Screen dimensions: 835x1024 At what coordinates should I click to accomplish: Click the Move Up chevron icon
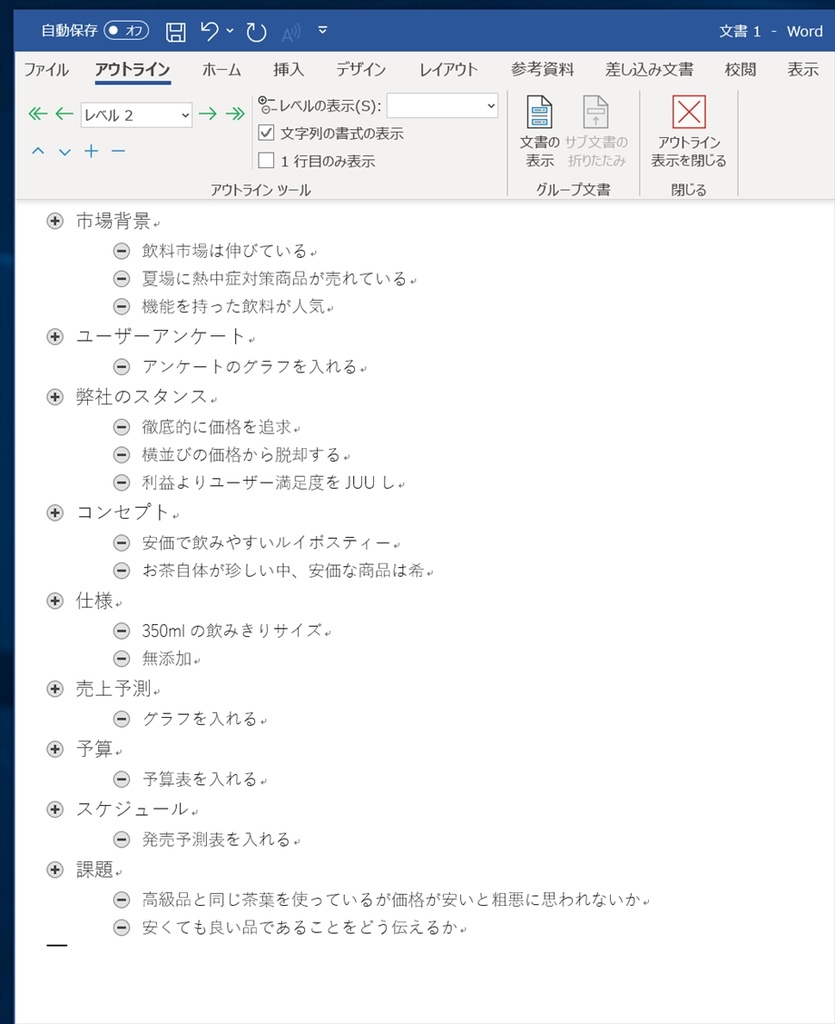pyautogui.click(x=38, y=152)
